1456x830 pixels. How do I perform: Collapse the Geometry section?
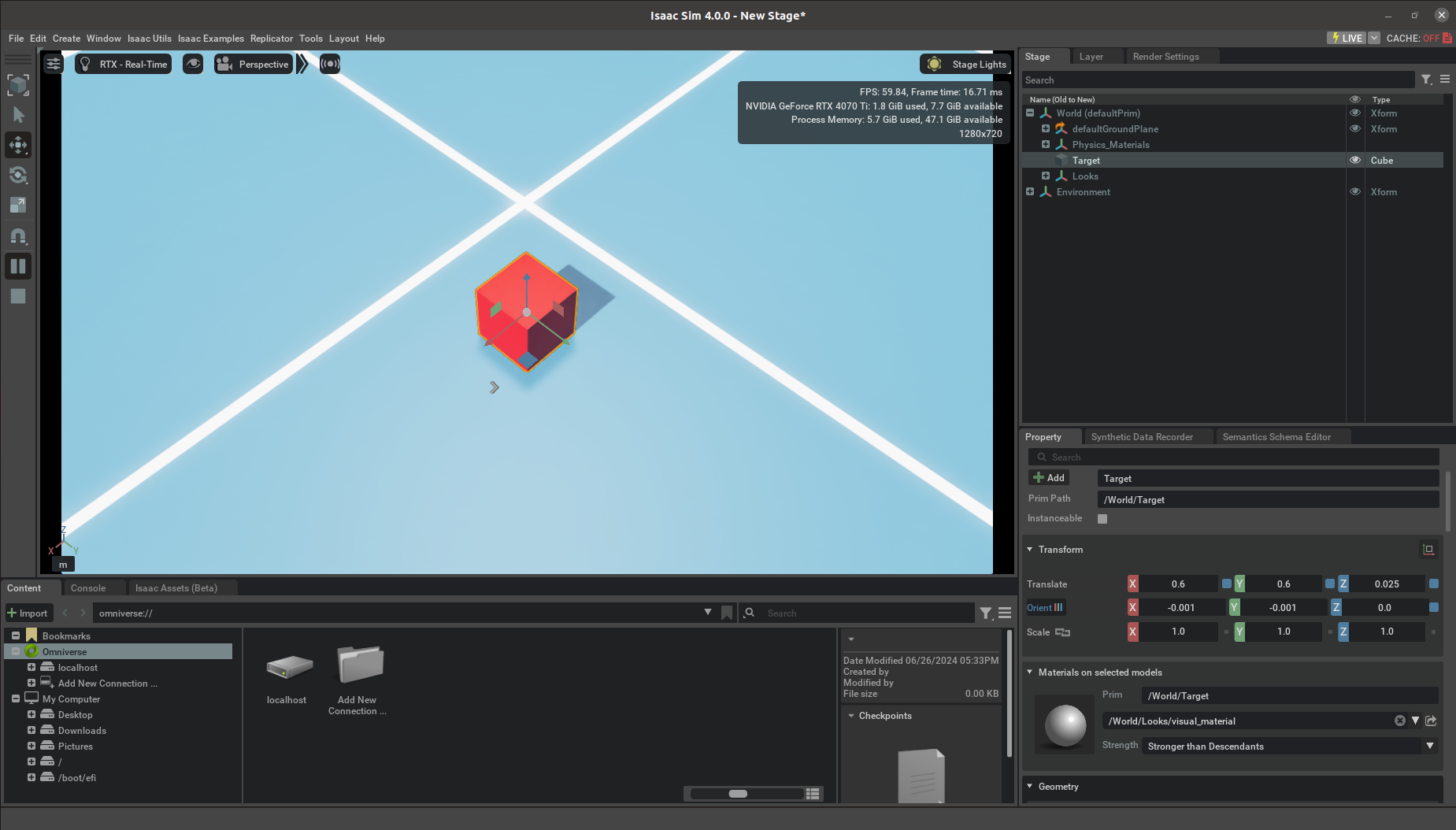pos(1030,787)
